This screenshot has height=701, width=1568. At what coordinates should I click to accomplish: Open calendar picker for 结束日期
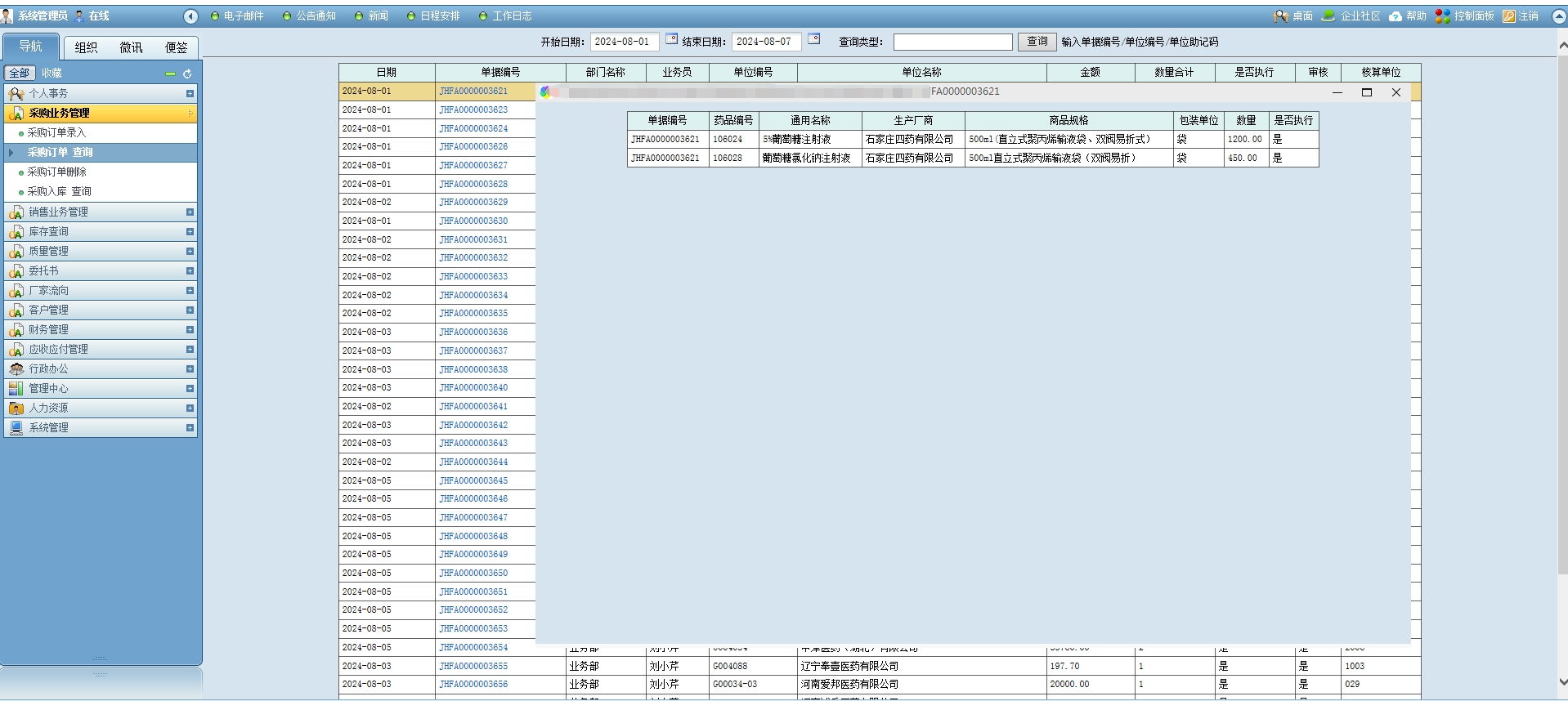click(x=813, y=39)
